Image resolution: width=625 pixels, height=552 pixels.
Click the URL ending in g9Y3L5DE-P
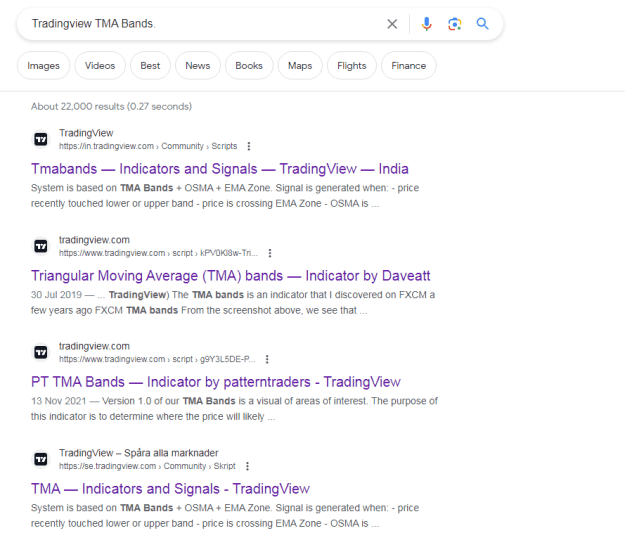tap(157, 359)
